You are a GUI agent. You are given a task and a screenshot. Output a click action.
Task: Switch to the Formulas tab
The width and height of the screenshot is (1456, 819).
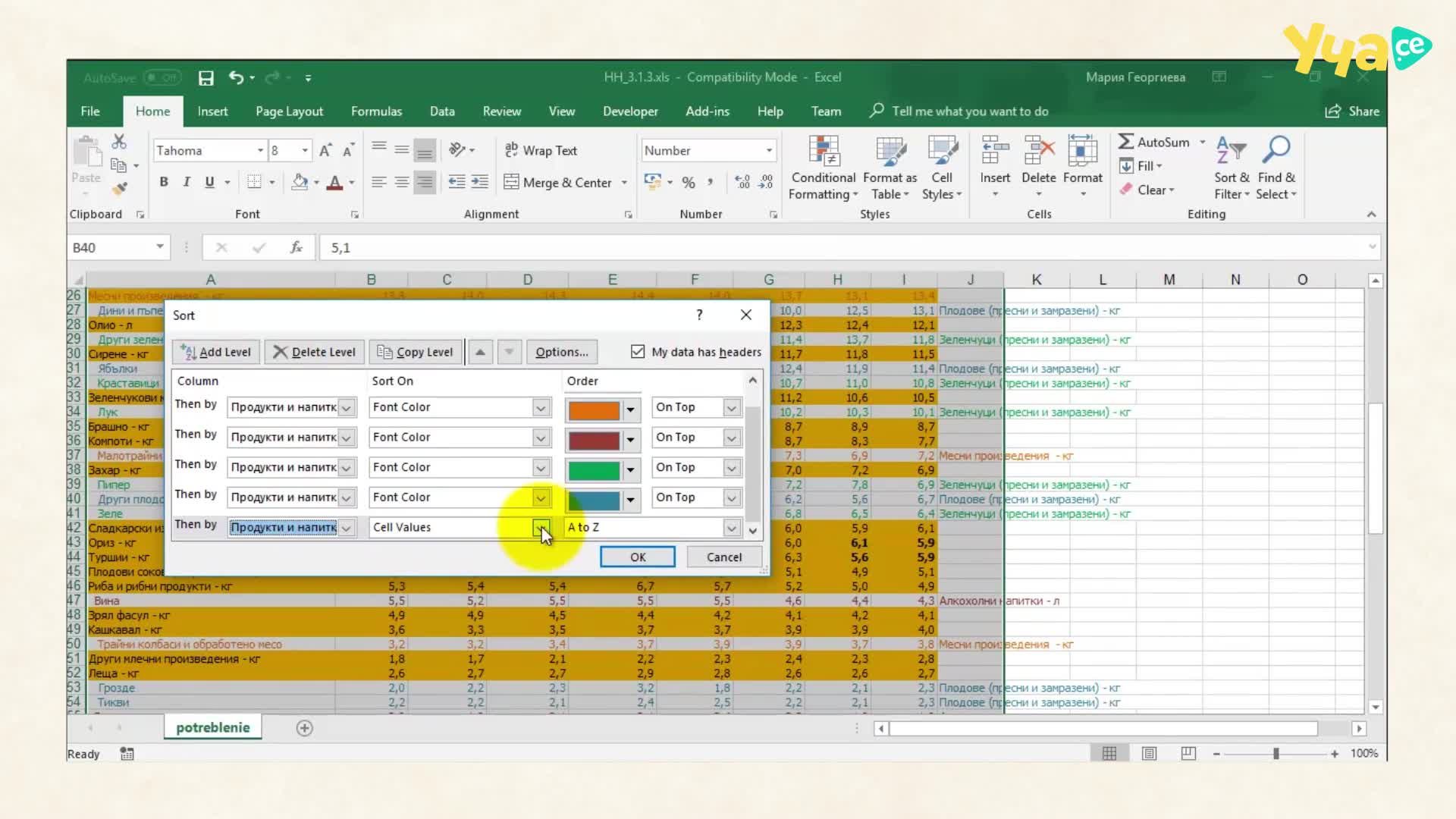(x=376, y=111)
